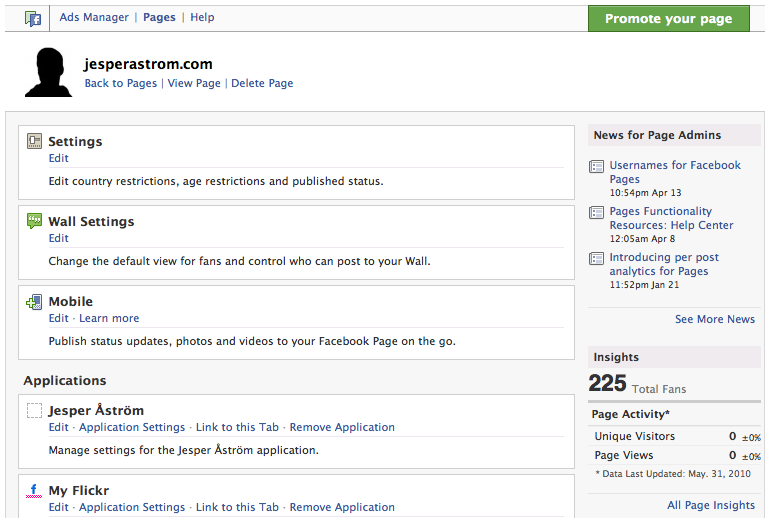Screen dimensions: 775x518
Task: Click the jesperastrom.com page title
Action: coord(148,64)
